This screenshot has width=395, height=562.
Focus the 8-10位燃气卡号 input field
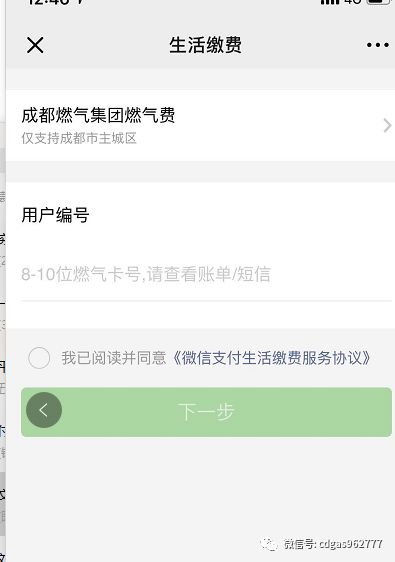[x=206, y=274]
